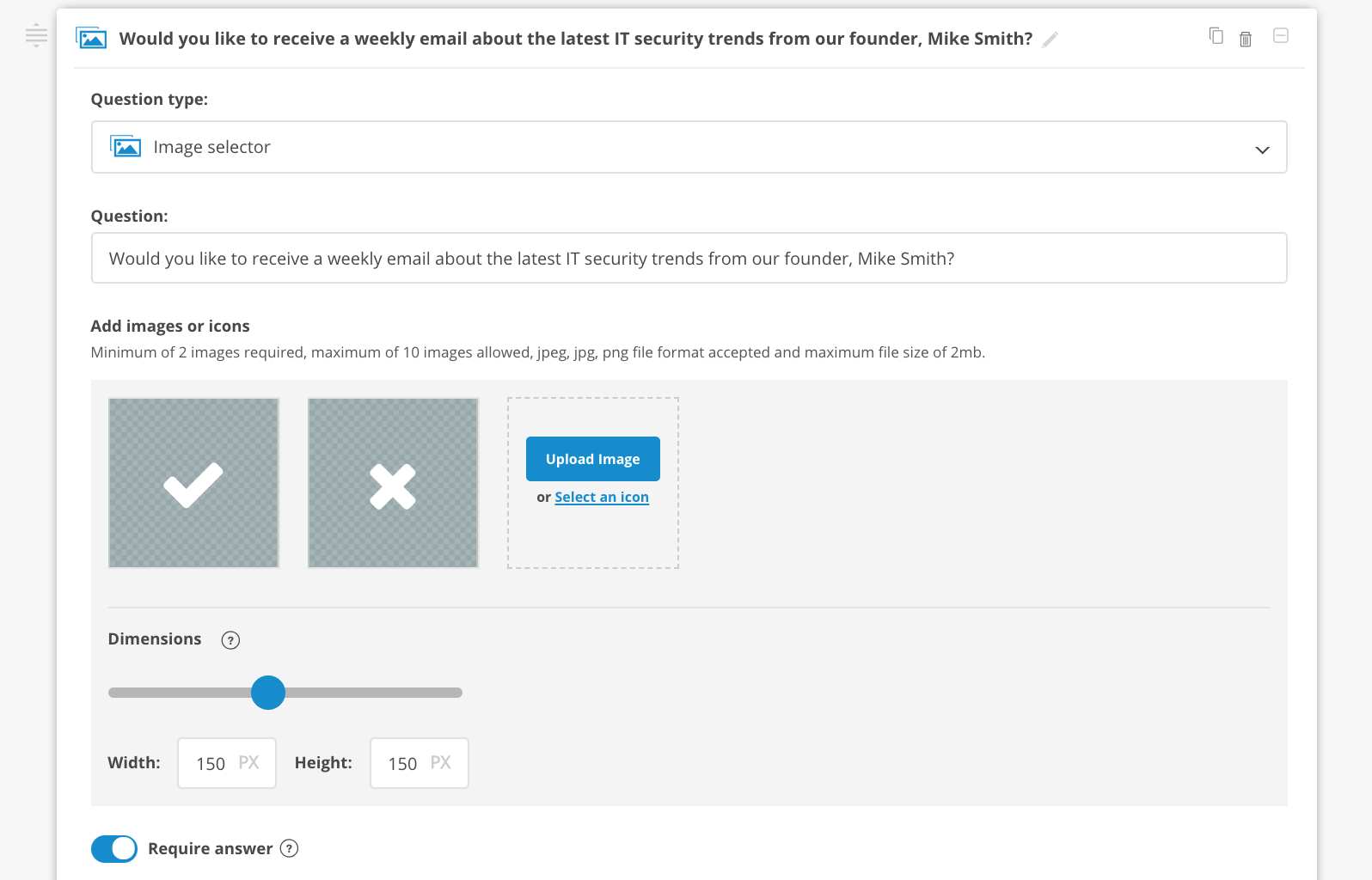This screenshot has height=880, width=1372.
Task: Collapse the question panel with minus icon
Action: [1281, 35]
